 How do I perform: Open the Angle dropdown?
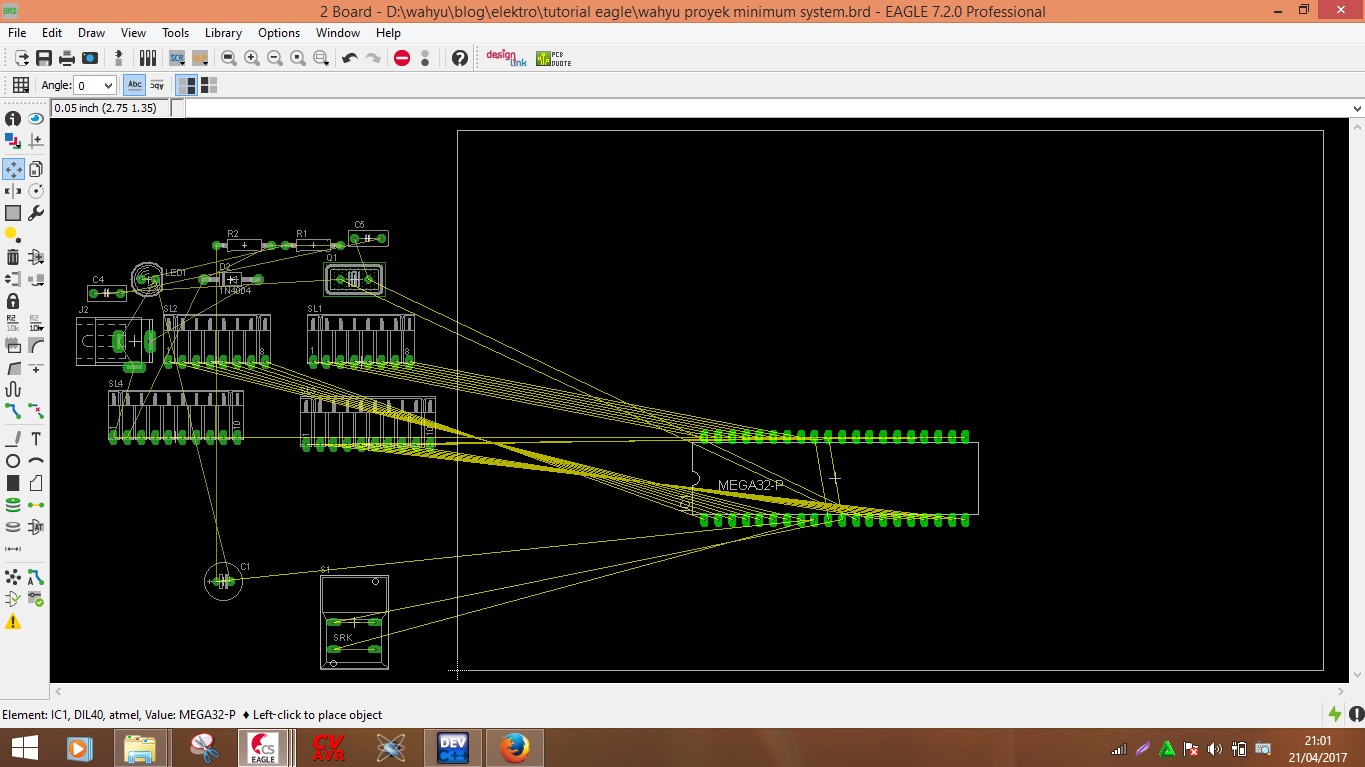(x=108, y=85)
